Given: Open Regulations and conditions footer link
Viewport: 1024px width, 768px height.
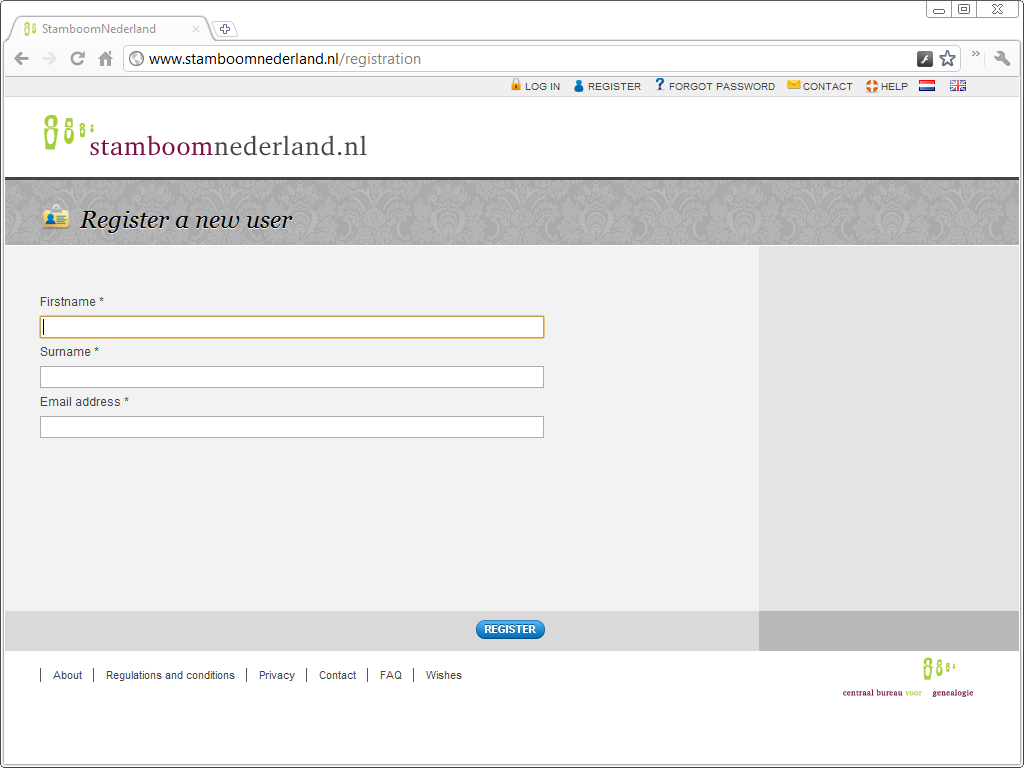Looking at the screenshot, I should point(170,675).
